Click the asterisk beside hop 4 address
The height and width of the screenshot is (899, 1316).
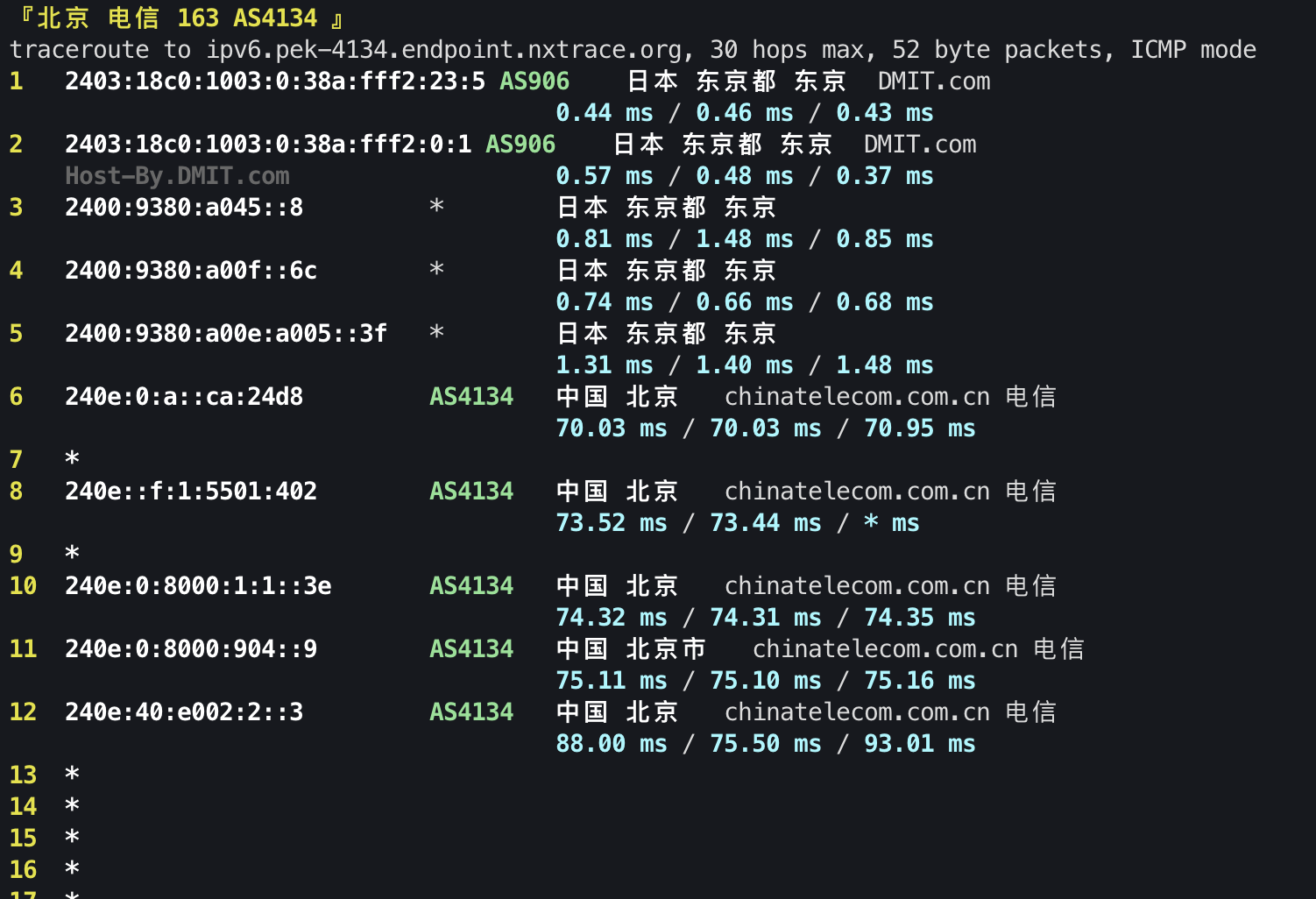click(435, 270)
